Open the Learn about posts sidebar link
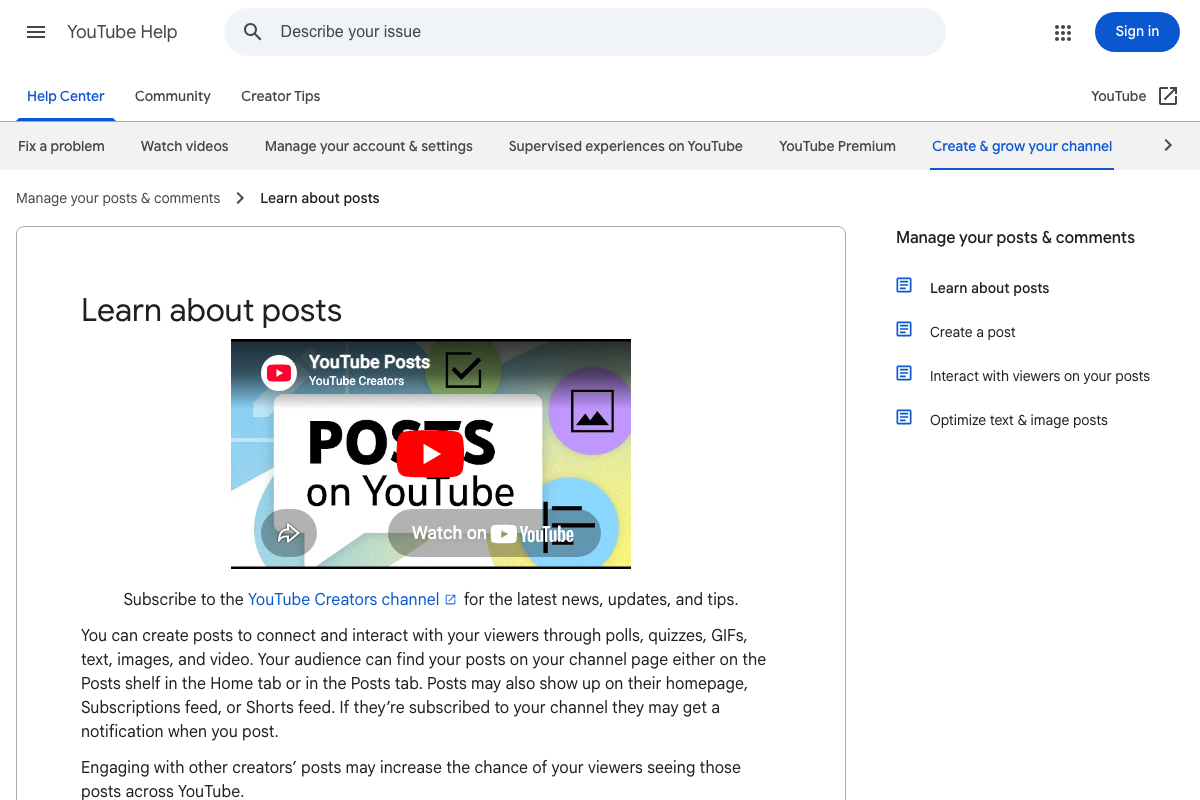Viewport: 1200px width, 800px height. pos(990,288)
